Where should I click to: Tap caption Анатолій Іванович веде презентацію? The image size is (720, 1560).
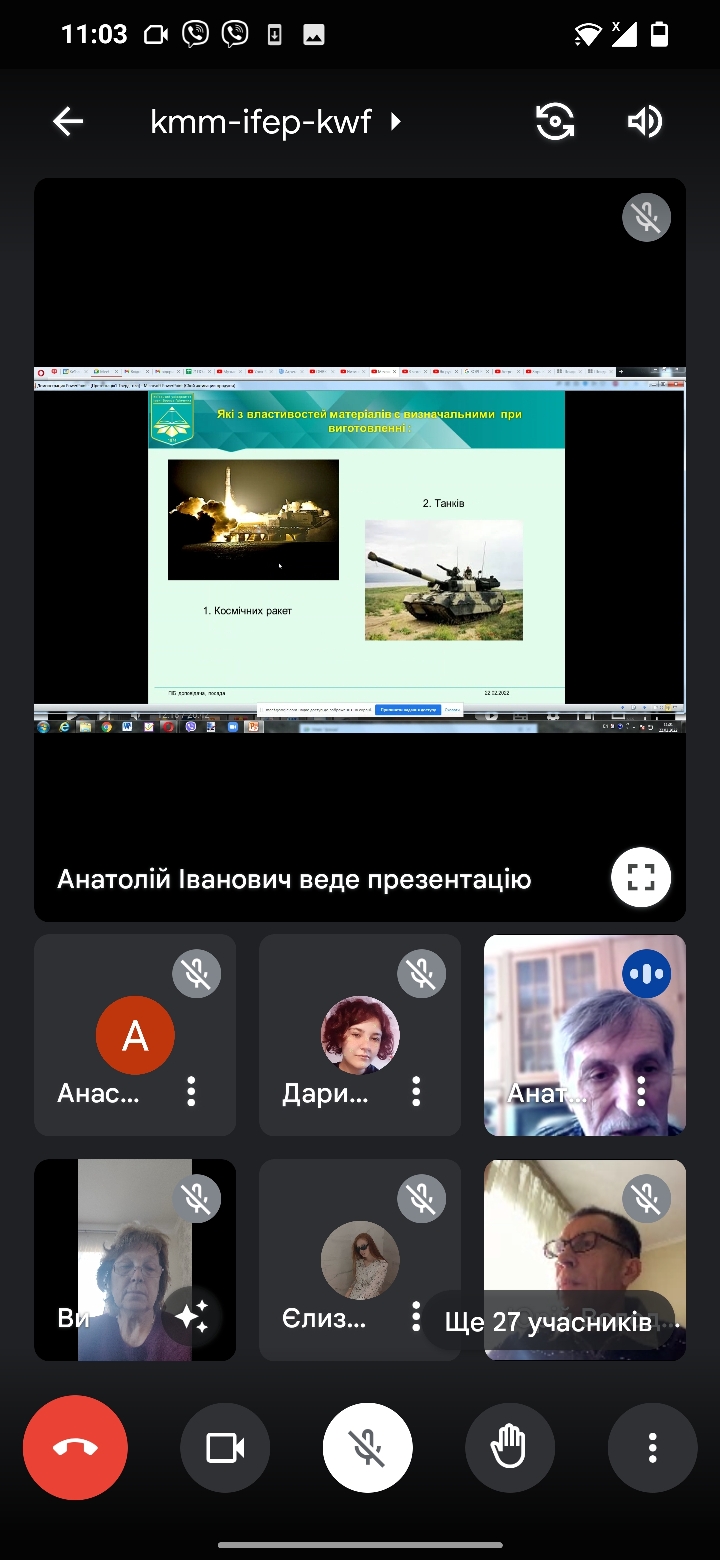click(294, 880)
